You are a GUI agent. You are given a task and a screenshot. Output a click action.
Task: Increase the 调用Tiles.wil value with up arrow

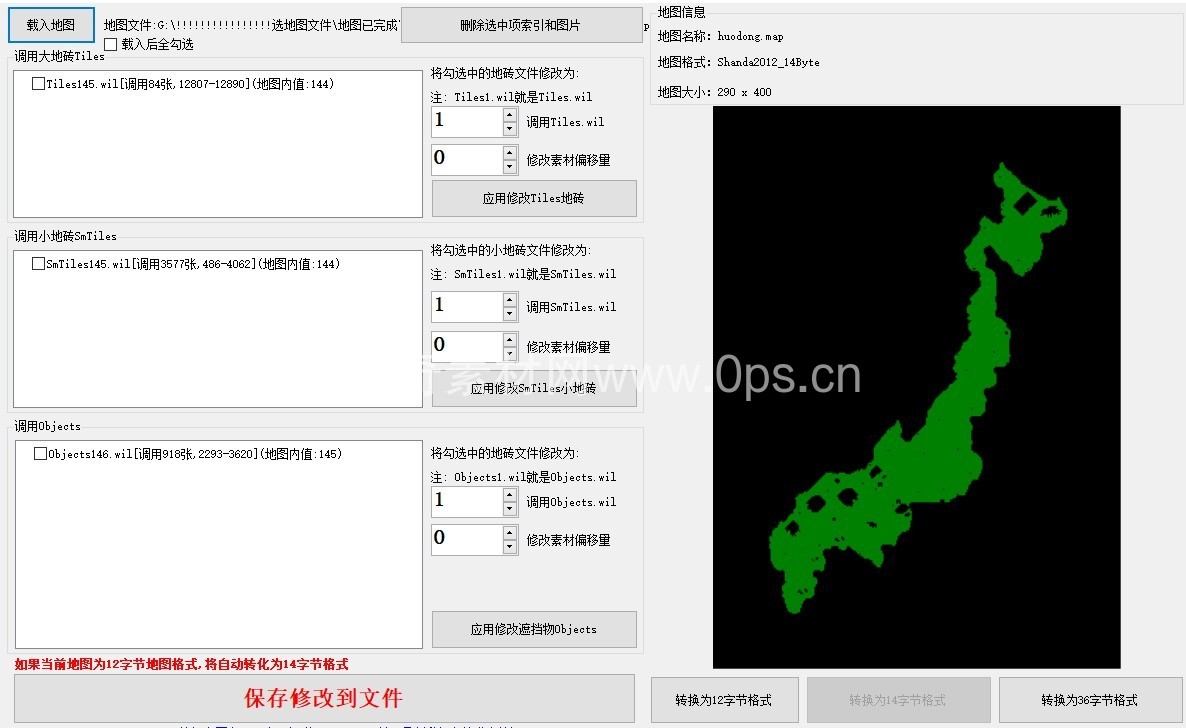coord(510,115)
